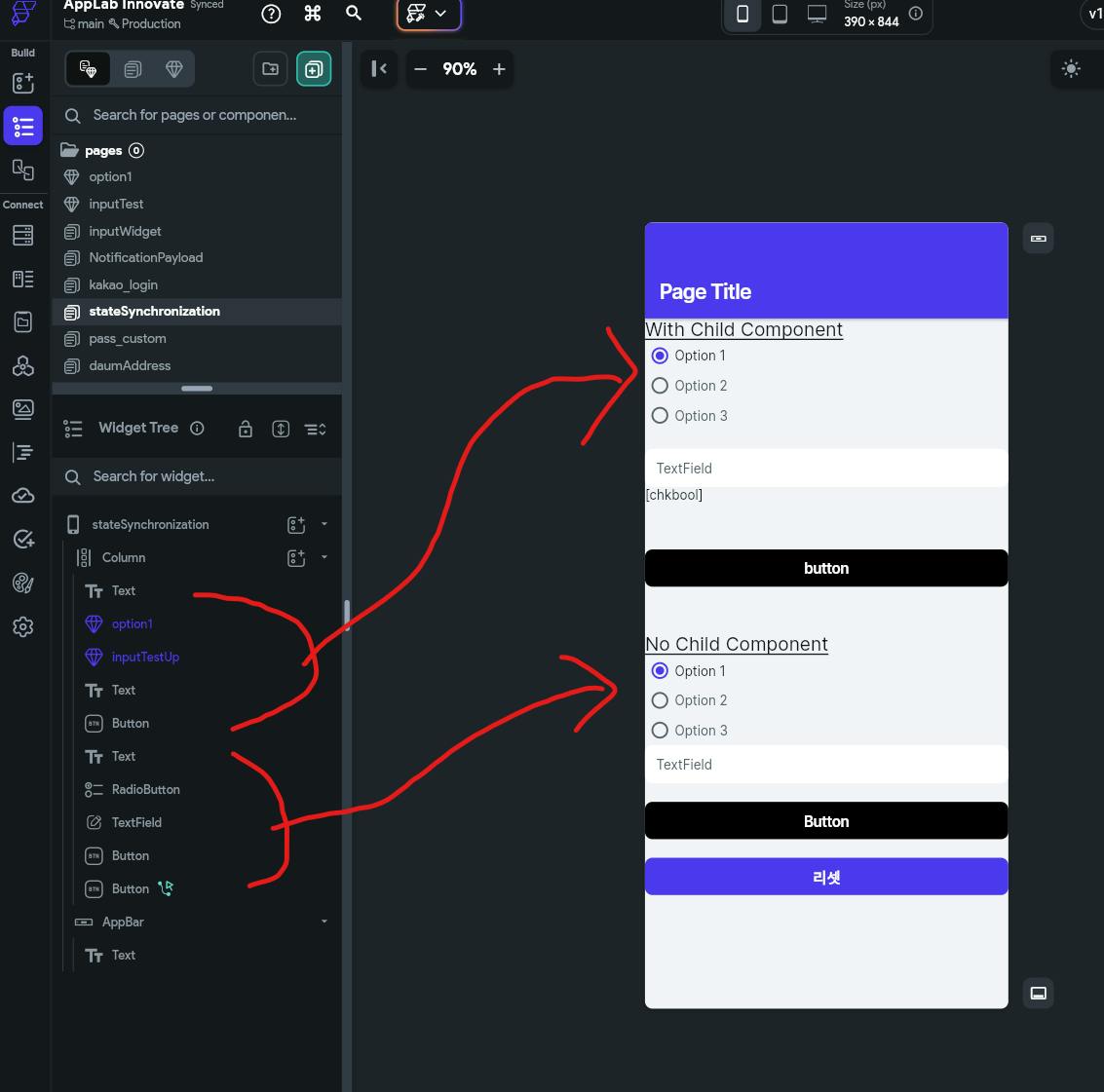Open the Custom code icon in left rail
This screenshot has width=1104, height=1092.
pos(23,453)
